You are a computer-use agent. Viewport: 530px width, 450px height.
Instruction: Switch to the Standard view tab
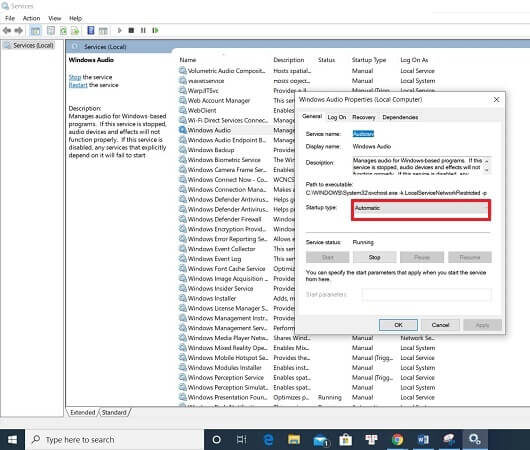[x=114, y=412]
